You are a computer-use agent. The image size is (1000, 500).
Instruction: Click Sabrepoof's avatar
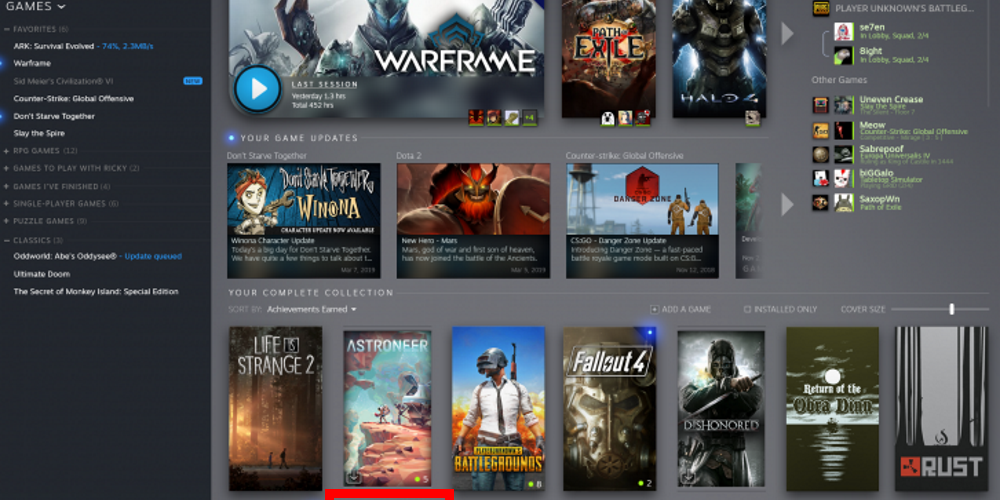pyautogui.click(x=844, y=154)
